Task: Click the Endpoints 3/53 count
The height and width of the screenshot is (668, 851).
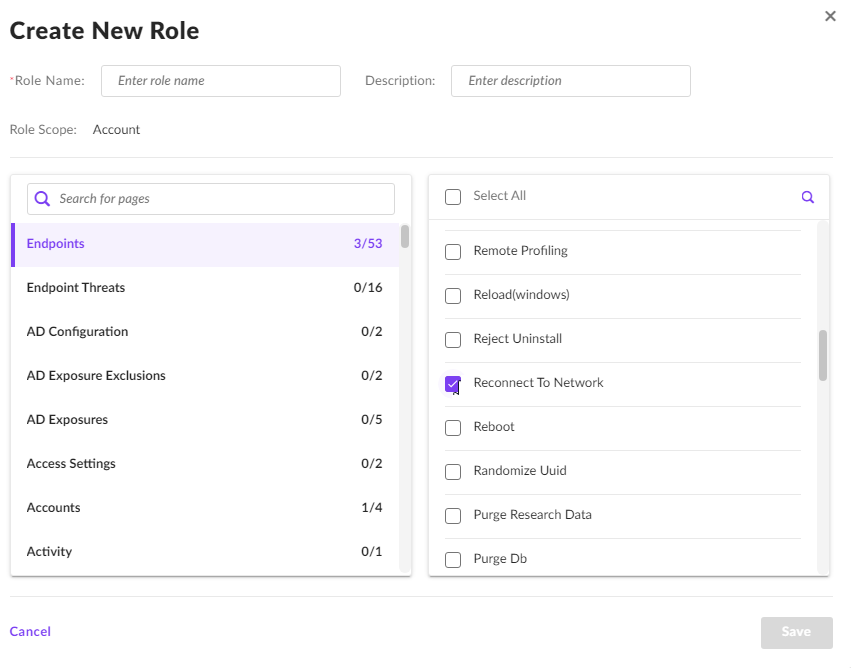Action: click(368, 244)
